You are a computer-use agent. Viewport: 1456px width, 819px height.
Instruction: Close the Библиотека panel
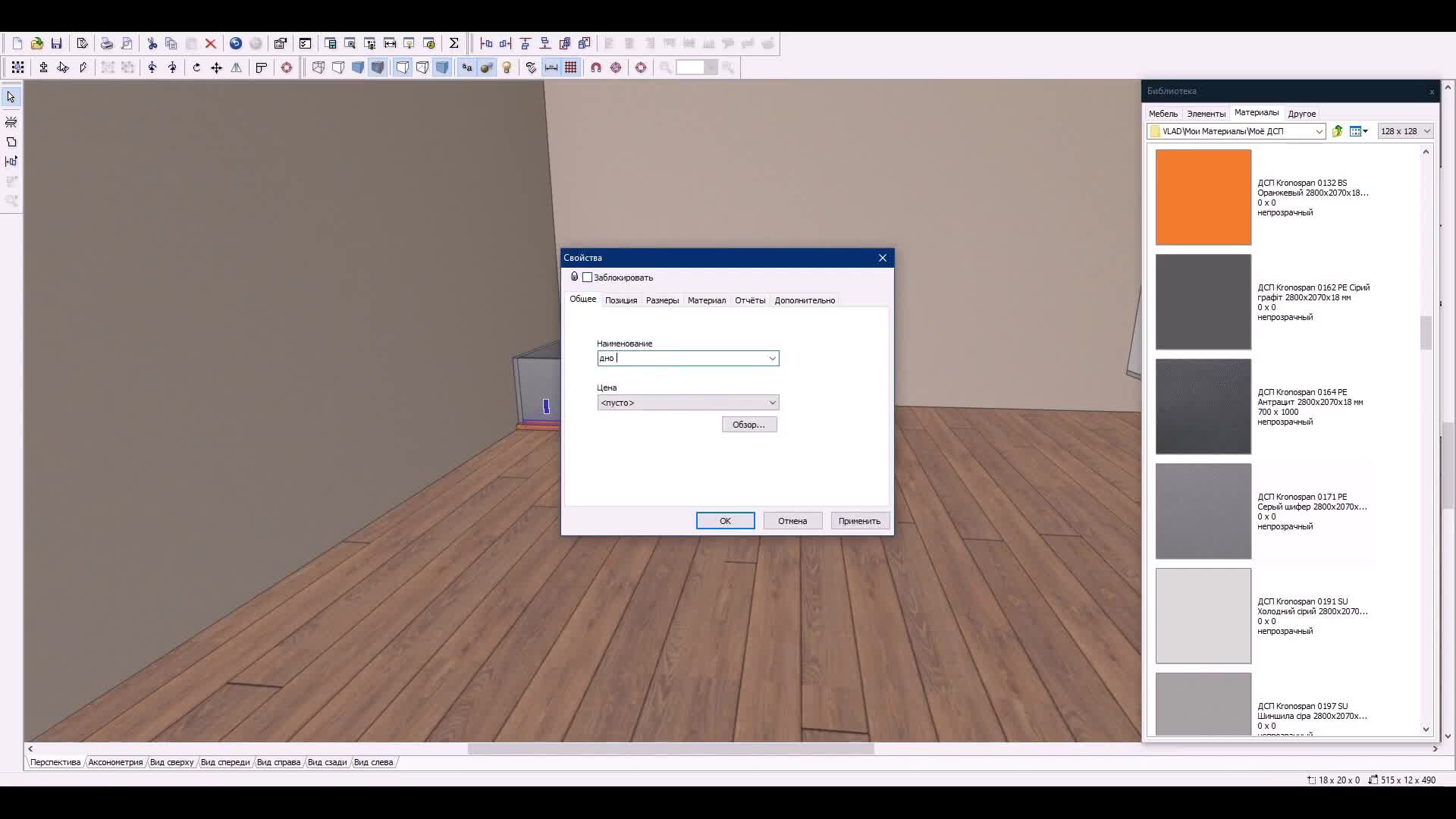1432,92
